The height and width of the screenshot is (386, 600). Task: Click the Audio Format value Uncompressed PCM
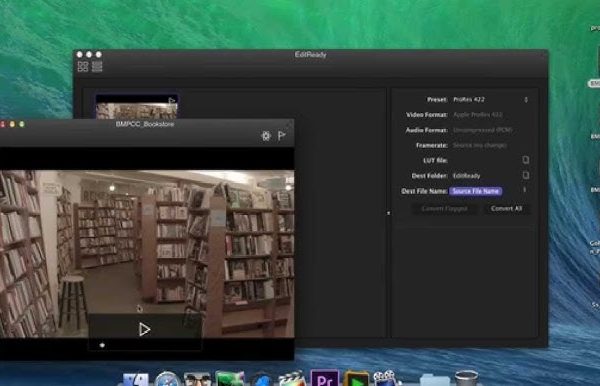coord(482,130)
